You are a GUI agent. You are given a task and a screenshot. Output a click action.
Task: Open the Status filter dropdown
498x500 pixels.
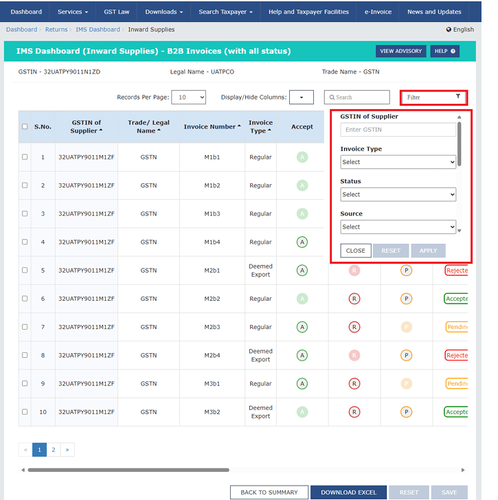pyautogui.click(x=398, y=194)
